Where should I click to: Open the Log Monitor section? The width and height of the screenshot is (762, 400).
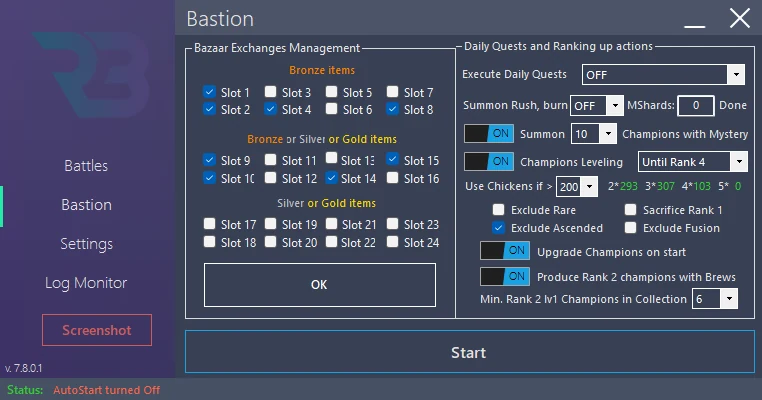86,283
